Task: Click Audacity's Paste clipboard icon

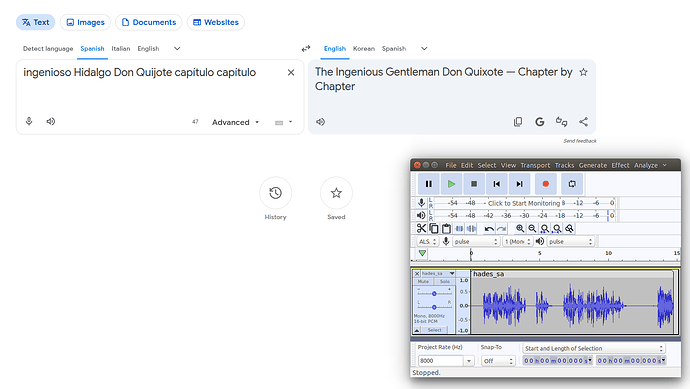Action: 446,228
